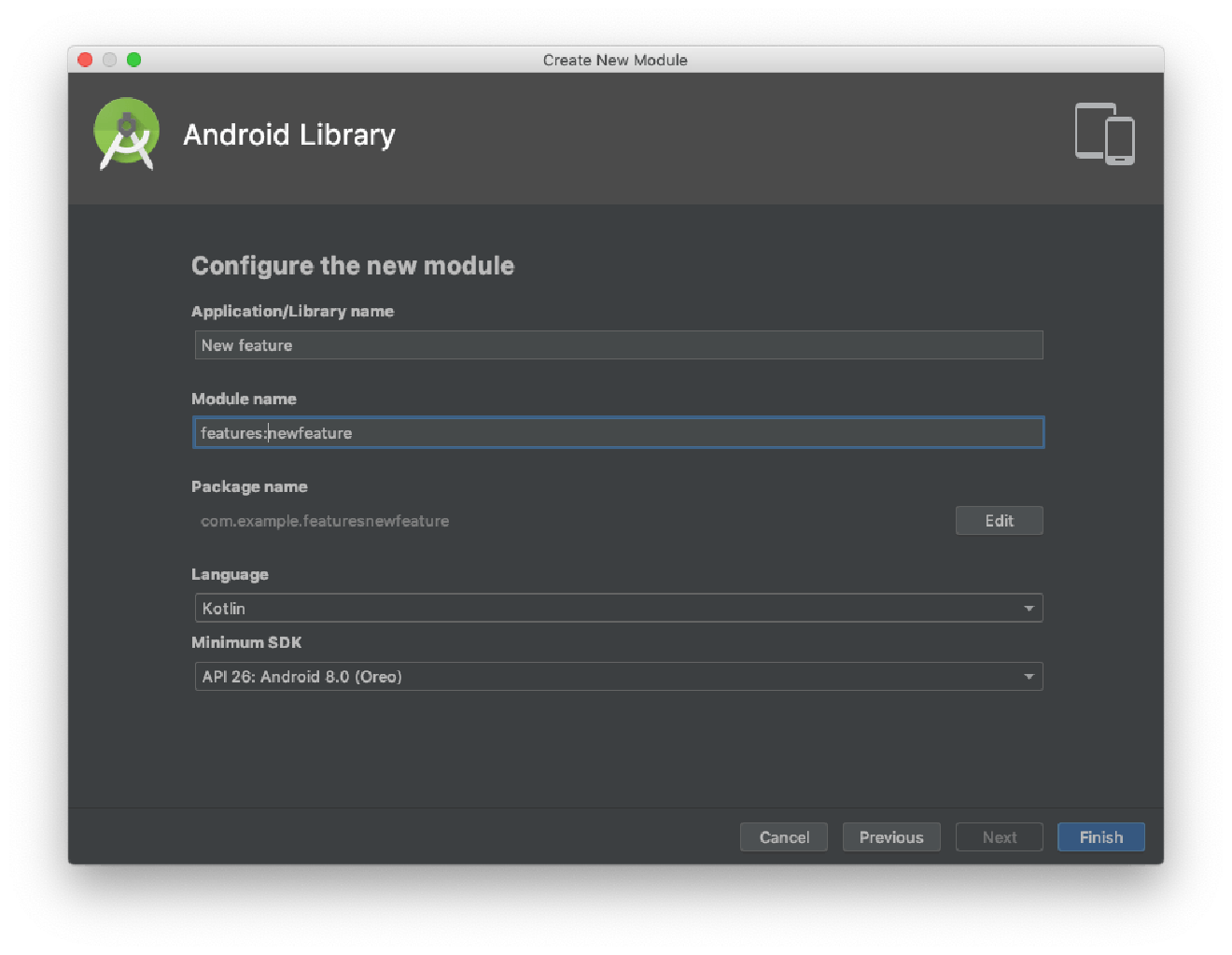Click the New feature text value

(x=245, y=344)
